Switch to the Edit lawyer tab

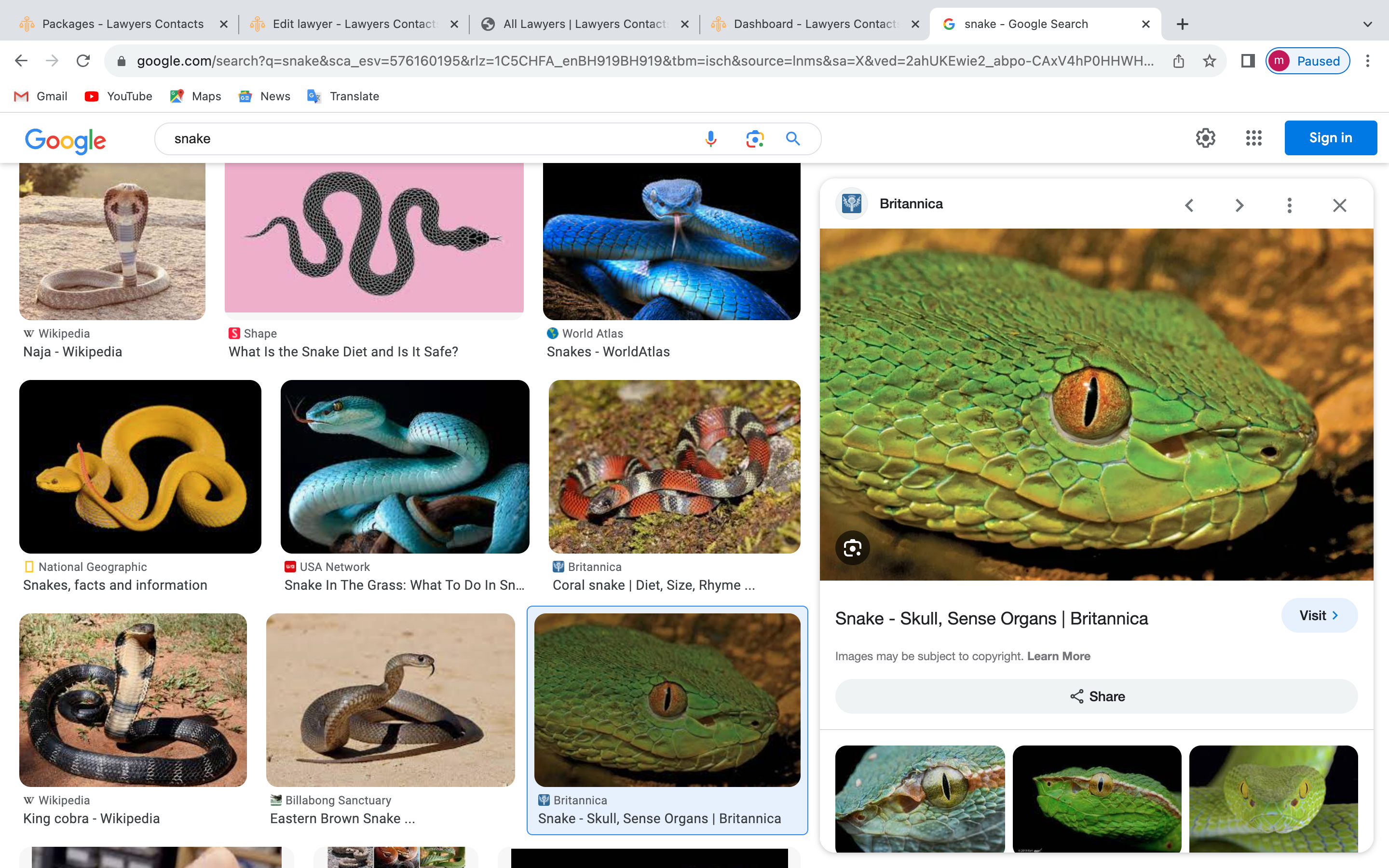[353, 24]
